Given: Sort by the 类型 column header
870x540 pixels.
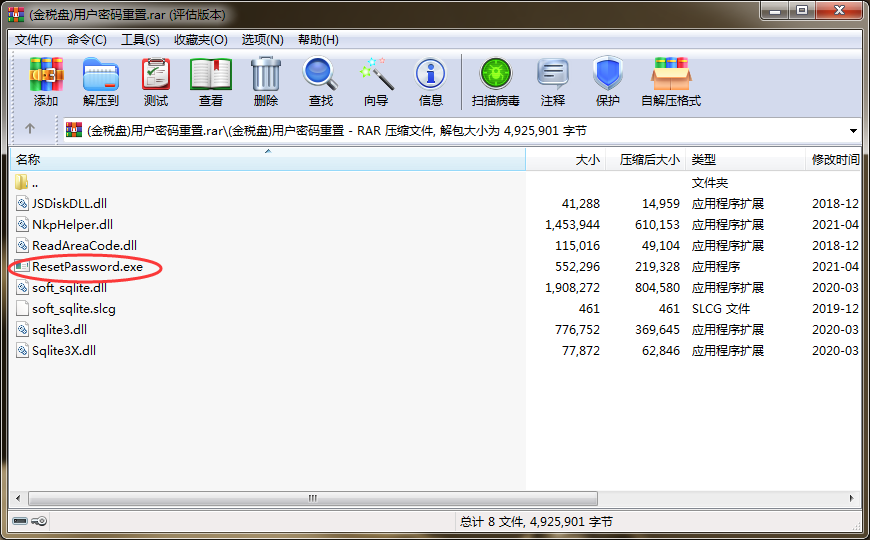Looking at the screenshot, I should pos(746,160).
